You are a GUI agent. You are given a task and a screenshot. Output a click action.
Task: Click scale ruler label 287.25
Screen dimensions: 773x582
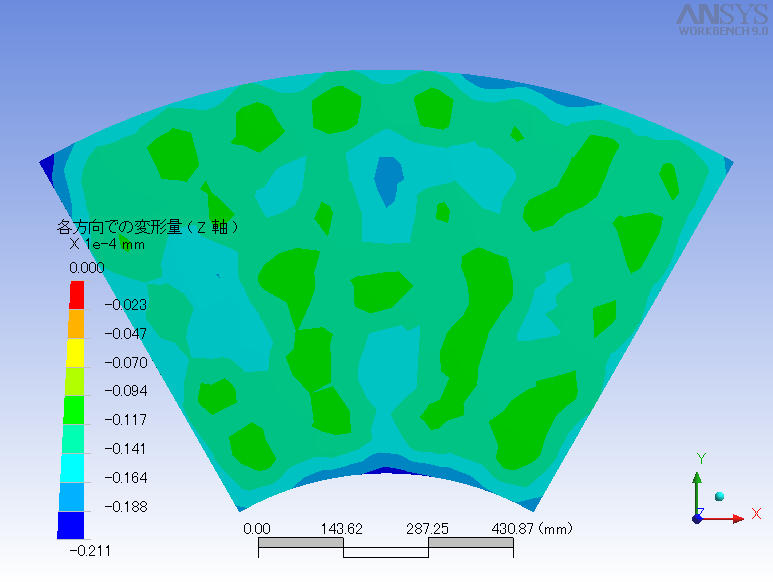(x=427, y=529)
